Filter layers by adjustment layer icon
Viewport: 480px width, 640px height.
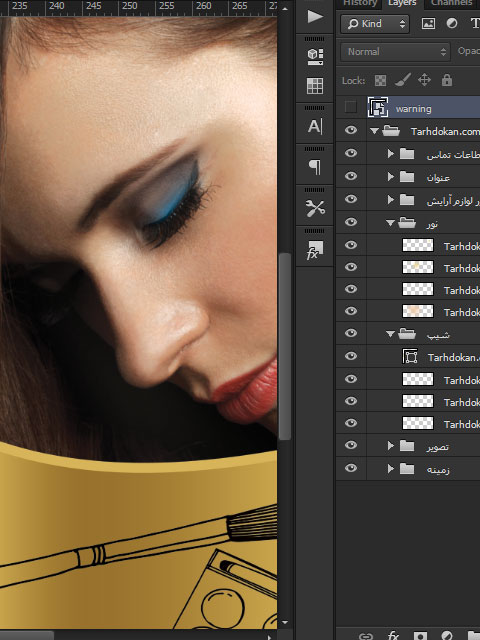(x=451, y=24)
